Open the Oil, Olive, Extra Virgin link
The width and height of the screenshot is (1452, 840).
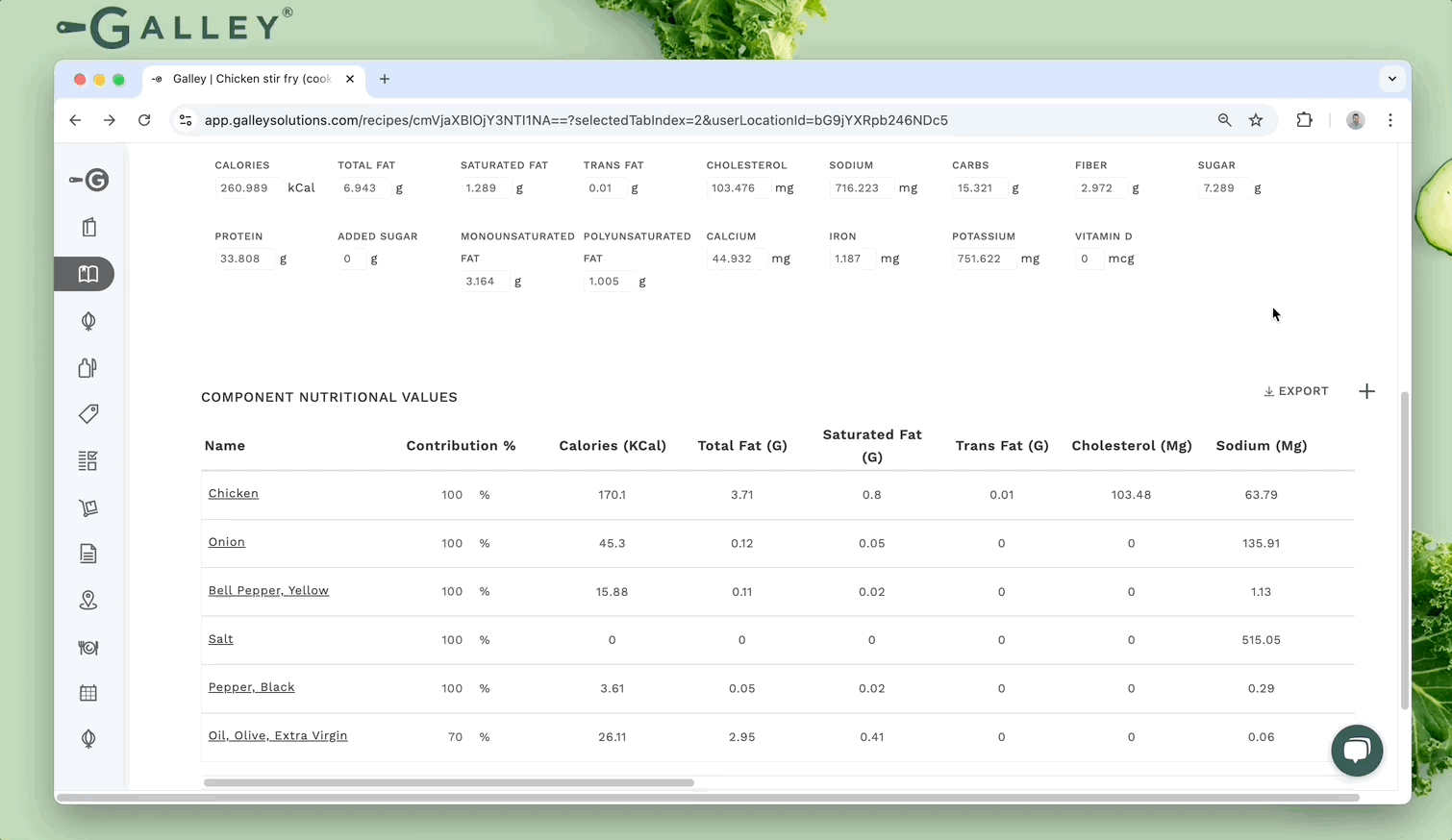pos(278,735)
